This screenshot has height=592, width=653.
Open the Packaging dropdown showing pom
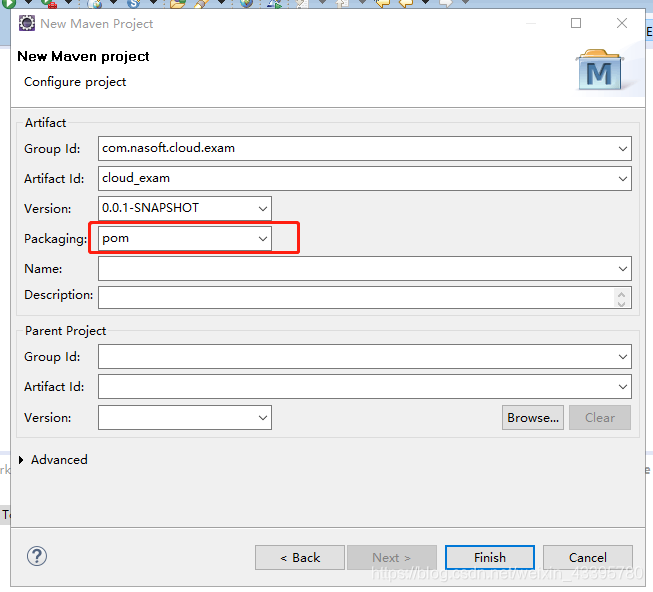[262, 239]
